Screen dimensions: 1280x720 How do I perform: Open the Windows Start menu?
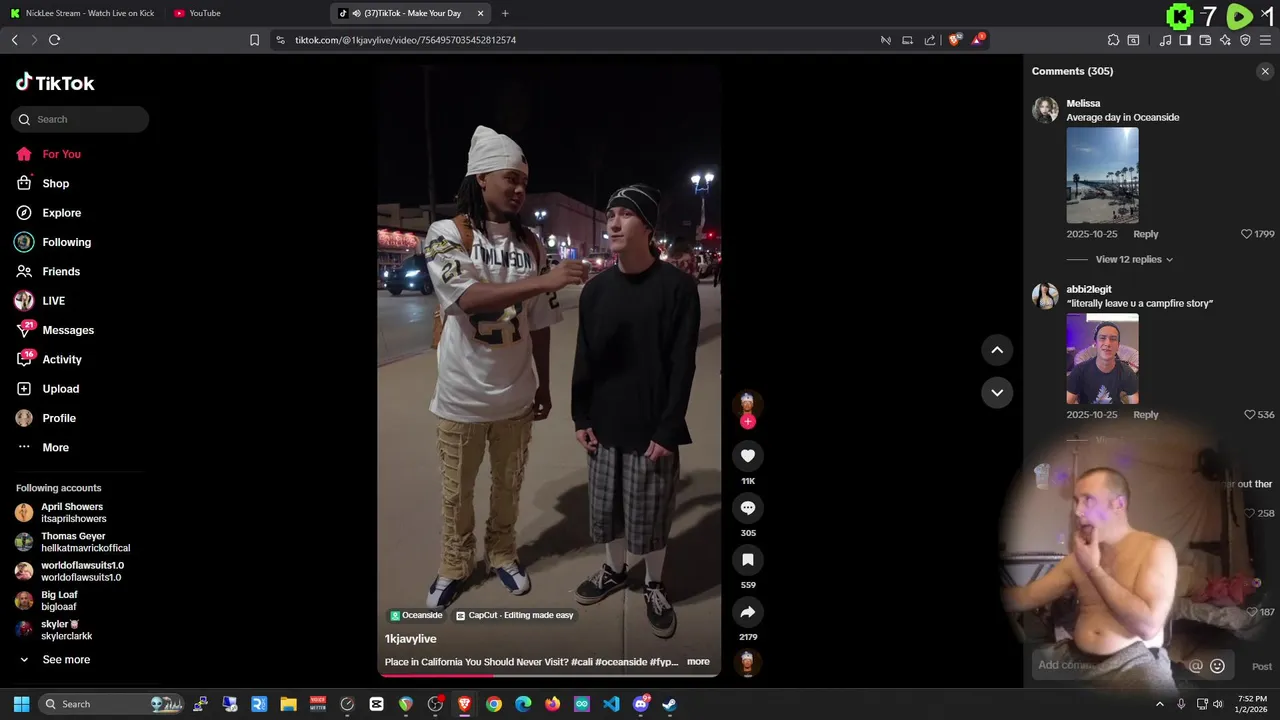(x=21, y=704)
